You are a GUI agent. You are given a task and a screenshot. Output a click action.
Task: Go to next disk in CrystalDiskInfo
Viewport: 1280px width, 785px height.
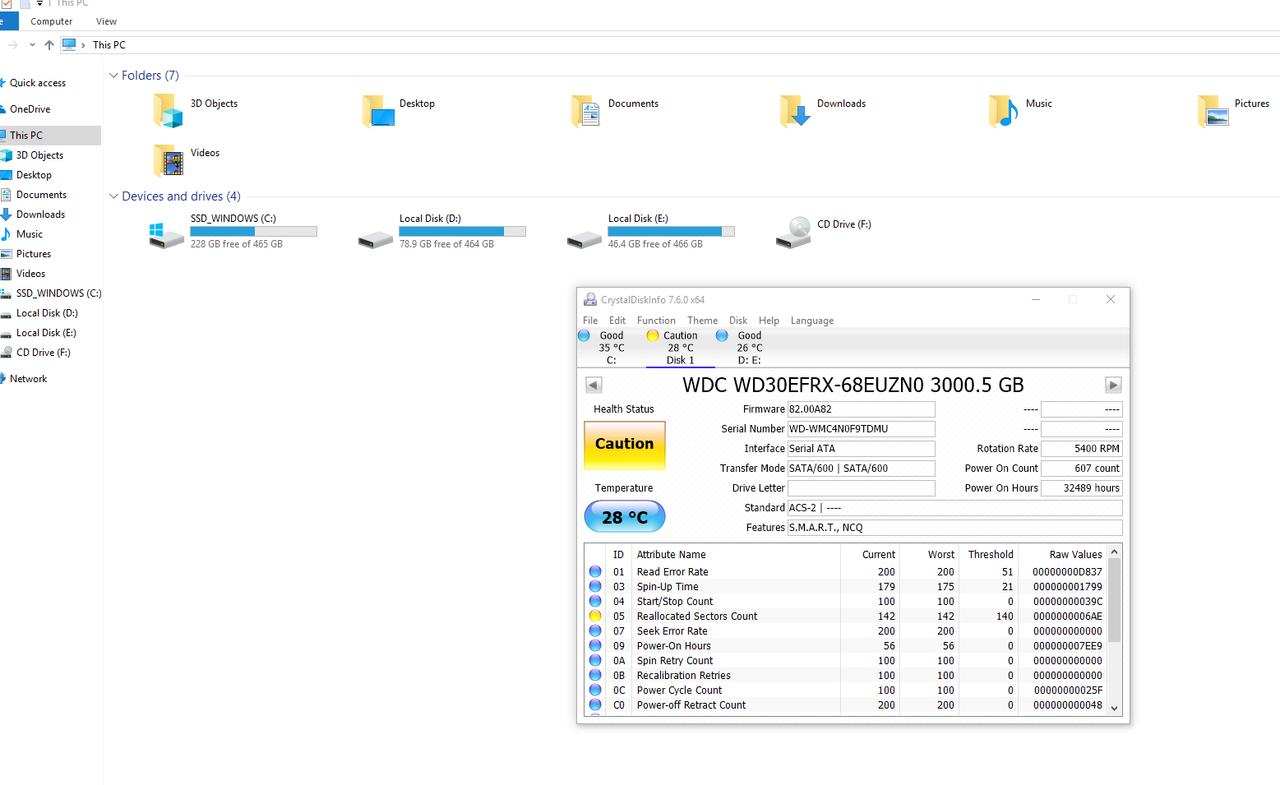pos(1113,385)
